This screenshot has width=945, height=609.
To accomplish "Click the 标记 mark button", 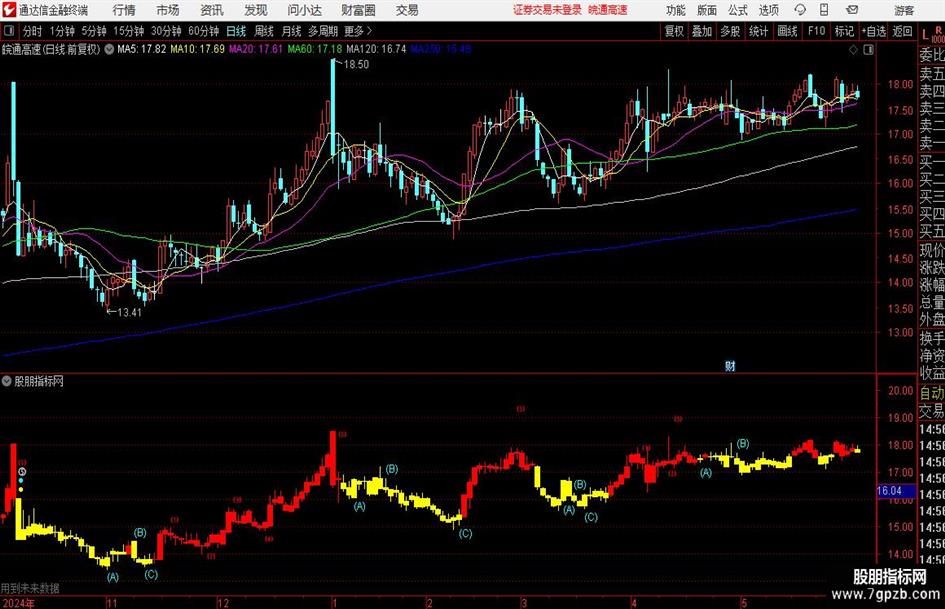I will pos(844,31).
